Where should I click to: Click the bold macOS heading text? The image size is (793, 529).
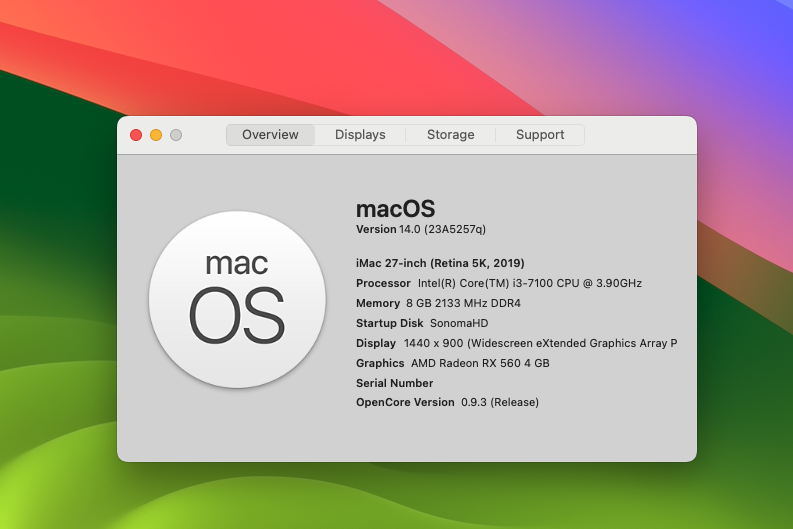(396, 209)
